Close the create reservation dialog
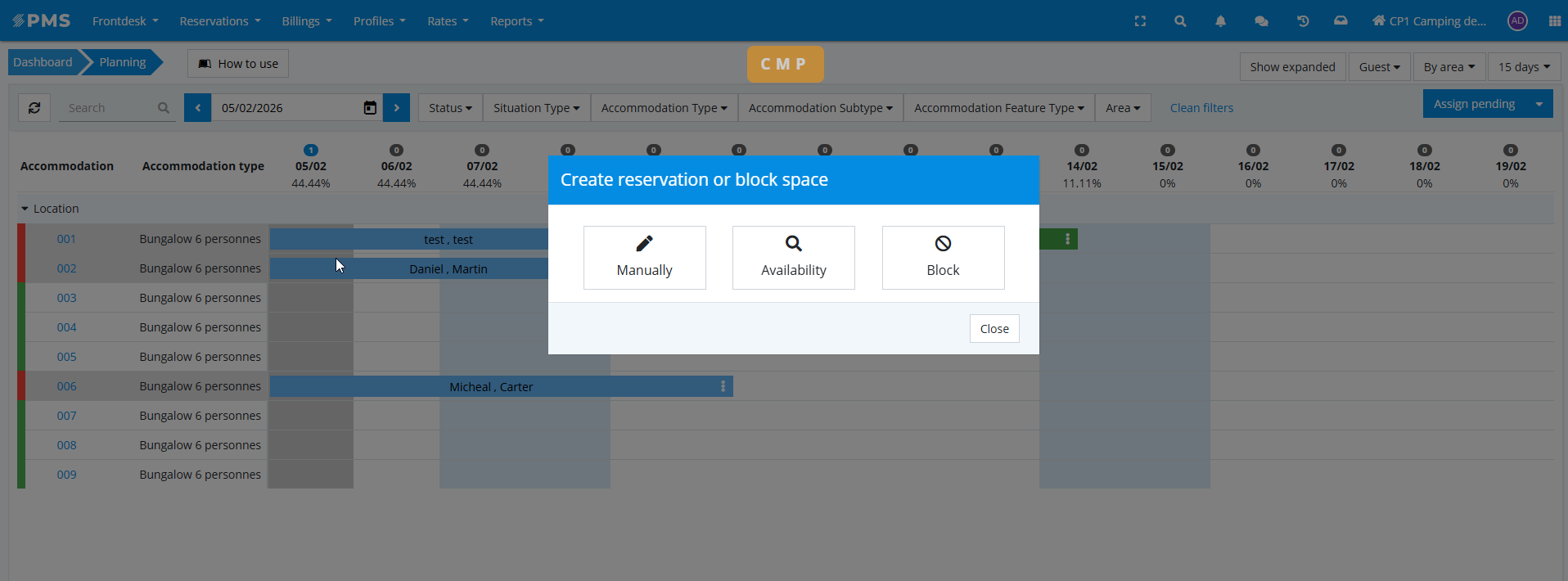1568x581 pixels. coord(994,329)
